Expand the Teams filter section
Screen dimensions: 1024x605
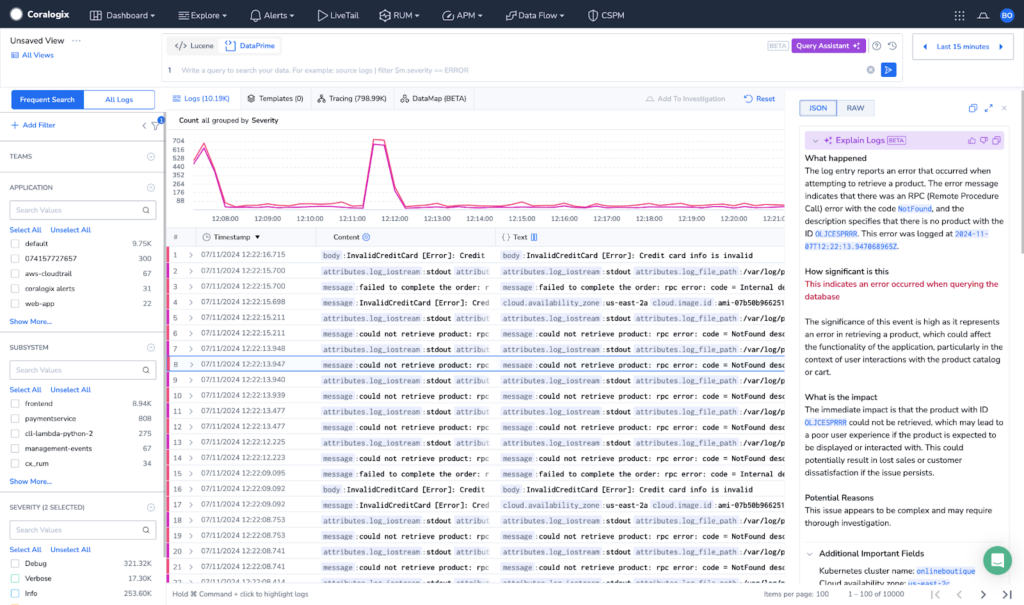click(x=151, y=157)
